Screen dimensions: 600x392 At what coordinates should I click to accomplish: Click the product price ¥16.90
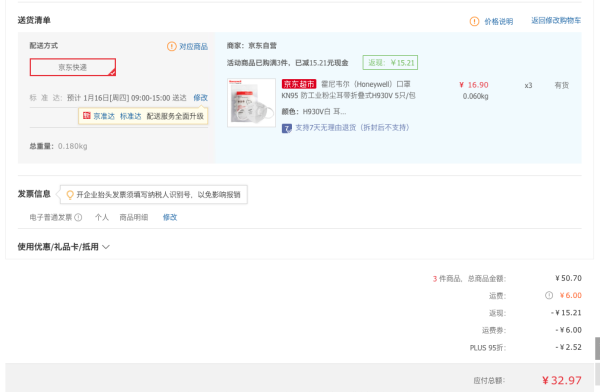coord(474,85)
